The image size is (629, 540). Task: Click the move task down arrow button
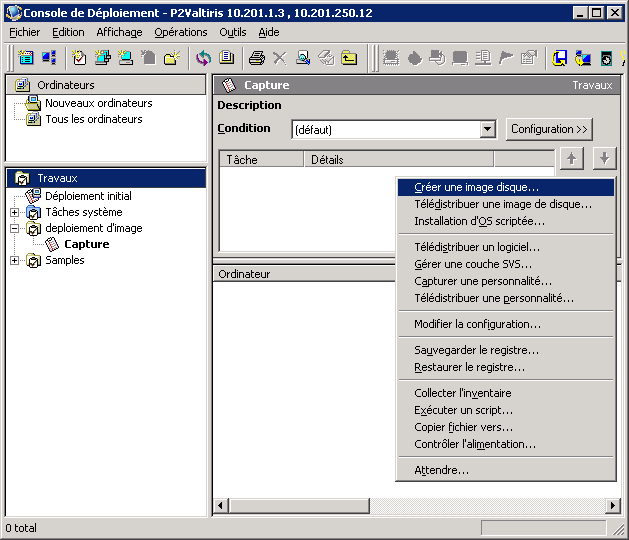pyautogui.click(x=605, y=158)
